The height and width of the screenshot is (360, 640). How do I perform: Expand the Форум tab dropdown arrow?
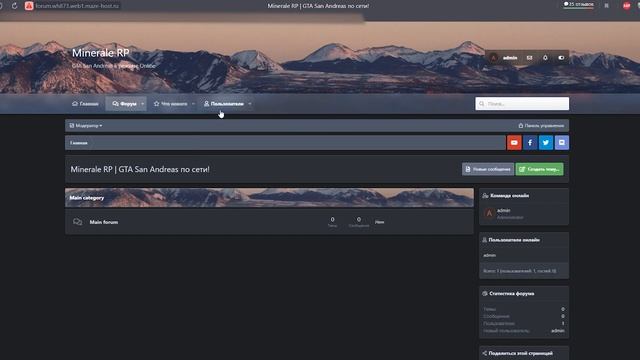click(x=142, y=104)
